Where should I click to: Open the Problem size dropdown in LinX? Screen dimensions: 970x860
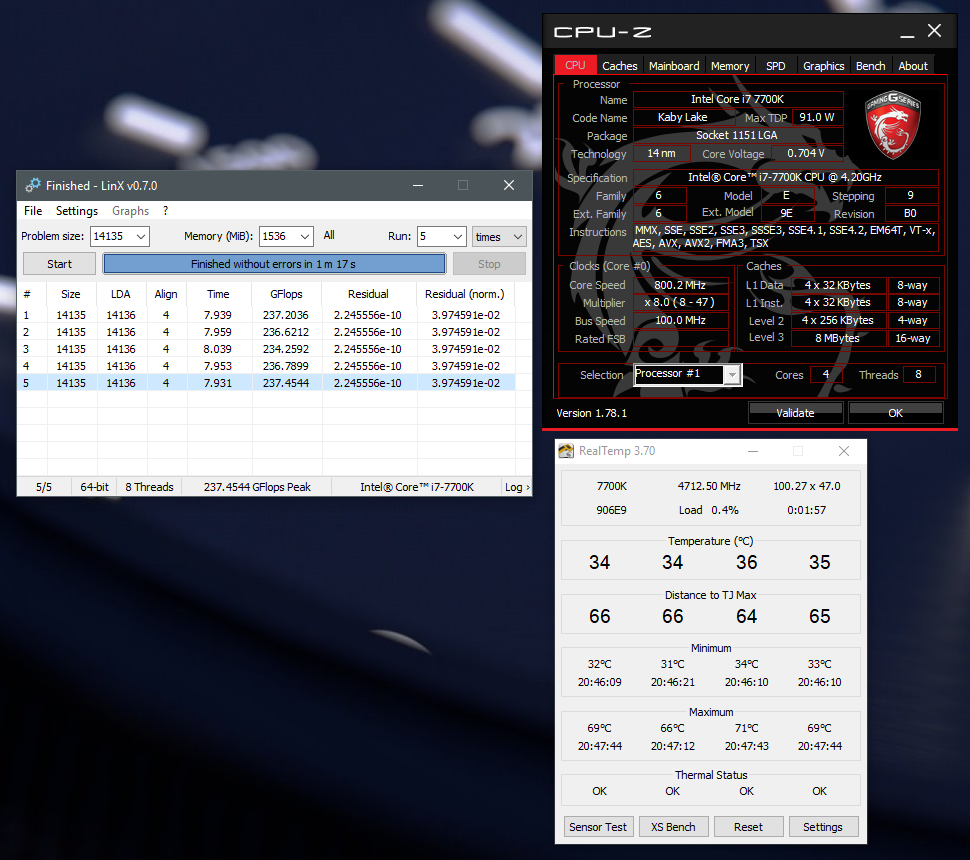pos(142,236)
